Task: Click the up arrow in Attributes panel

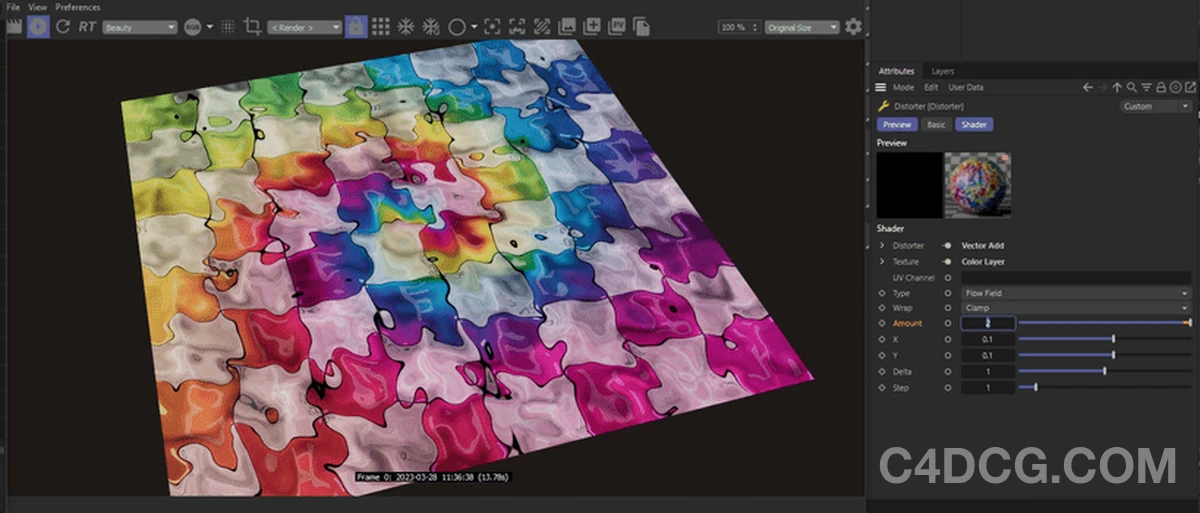Action: [1117, 88]
